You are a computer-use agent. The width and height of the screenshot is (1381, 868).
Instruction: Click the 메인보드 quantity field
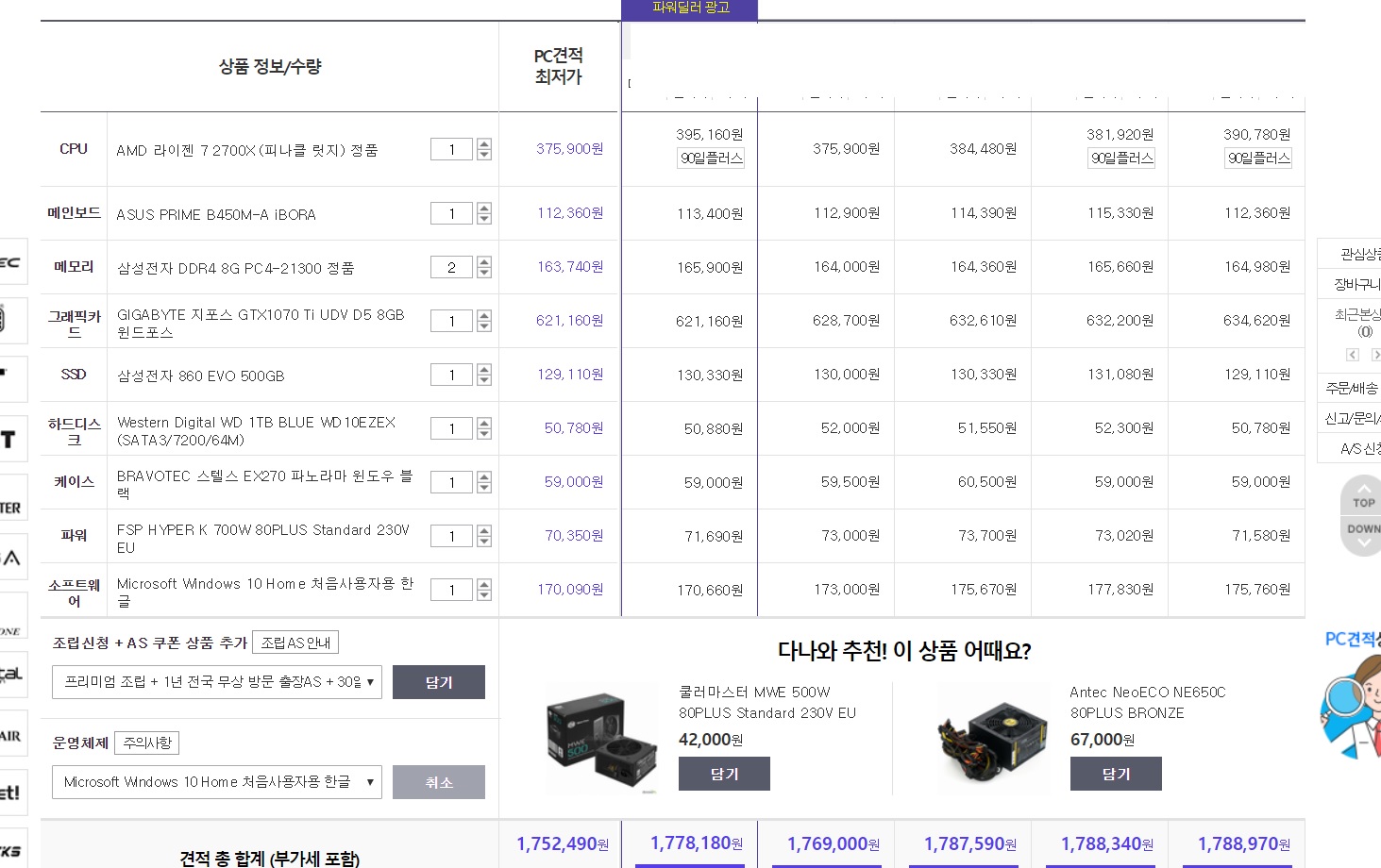click(x=451, y=213)
